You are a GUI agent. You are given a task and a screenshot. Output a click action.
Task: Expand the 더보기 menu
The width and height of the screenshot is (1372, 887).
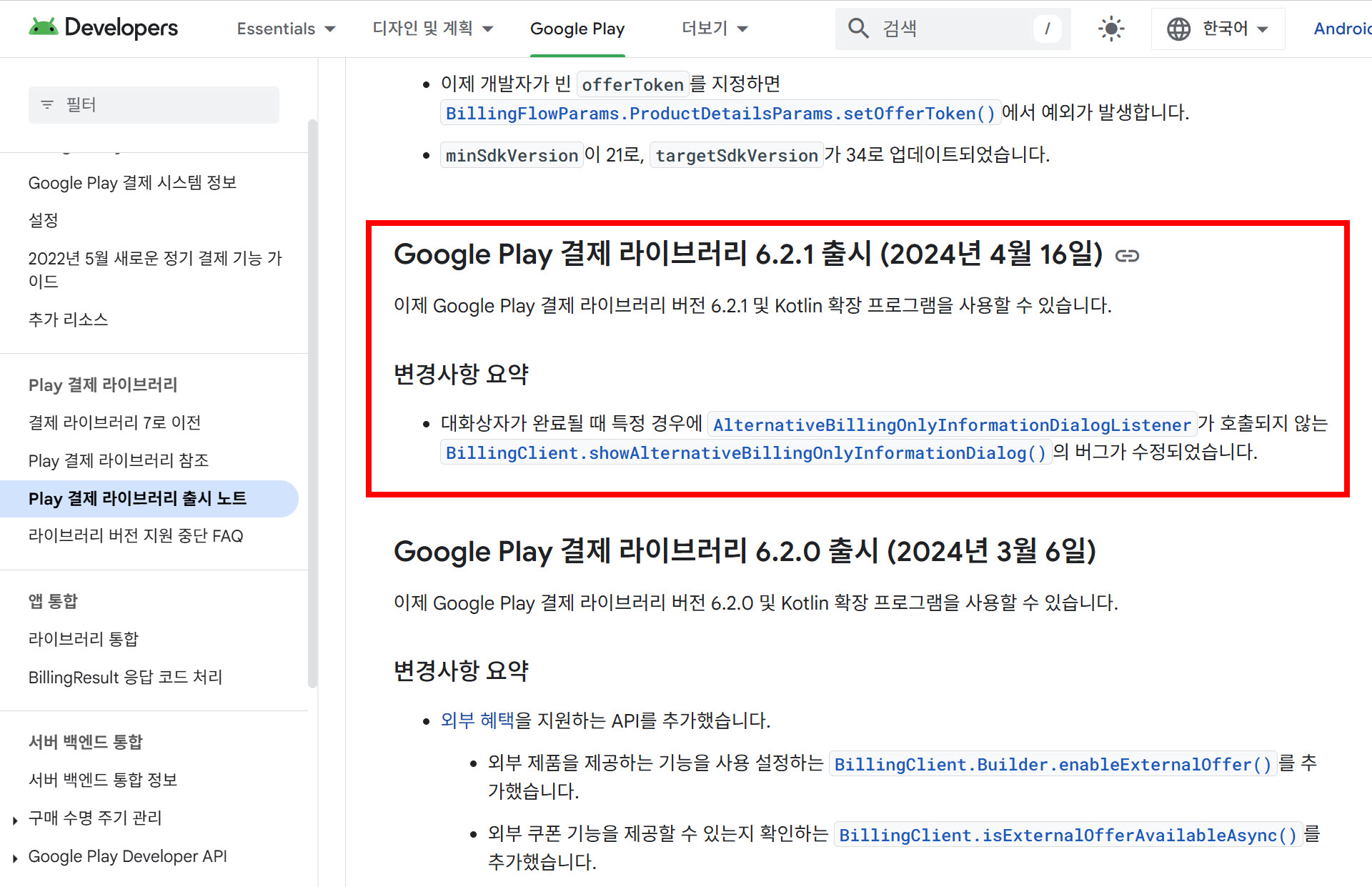pyautogui.click(x=714, y=29)
